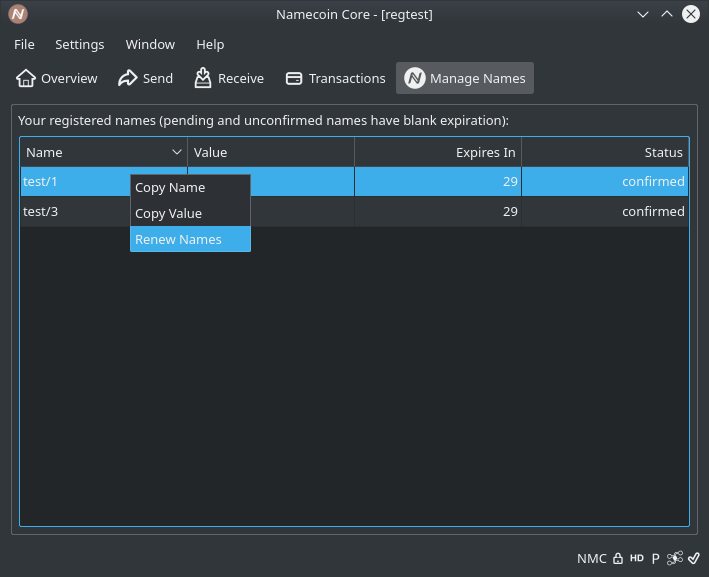Open the Window menu
The height and width of the screenshot is (577, 709).
click(x=150, y=44)
